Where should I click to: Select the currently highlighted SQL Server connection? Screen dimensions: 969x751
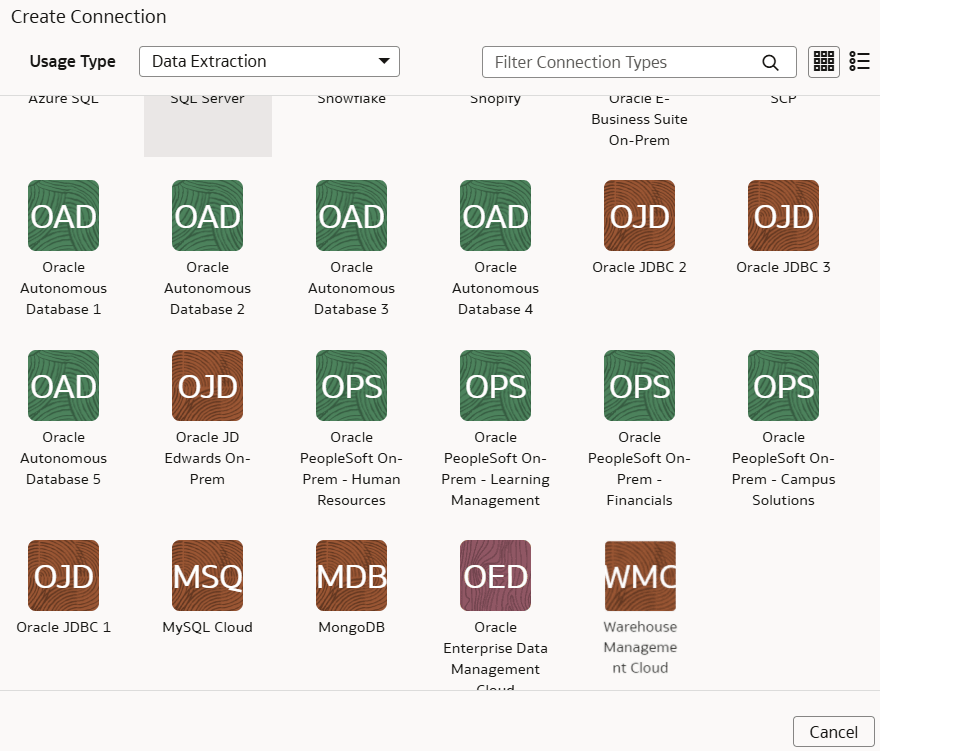pos(207,120)
